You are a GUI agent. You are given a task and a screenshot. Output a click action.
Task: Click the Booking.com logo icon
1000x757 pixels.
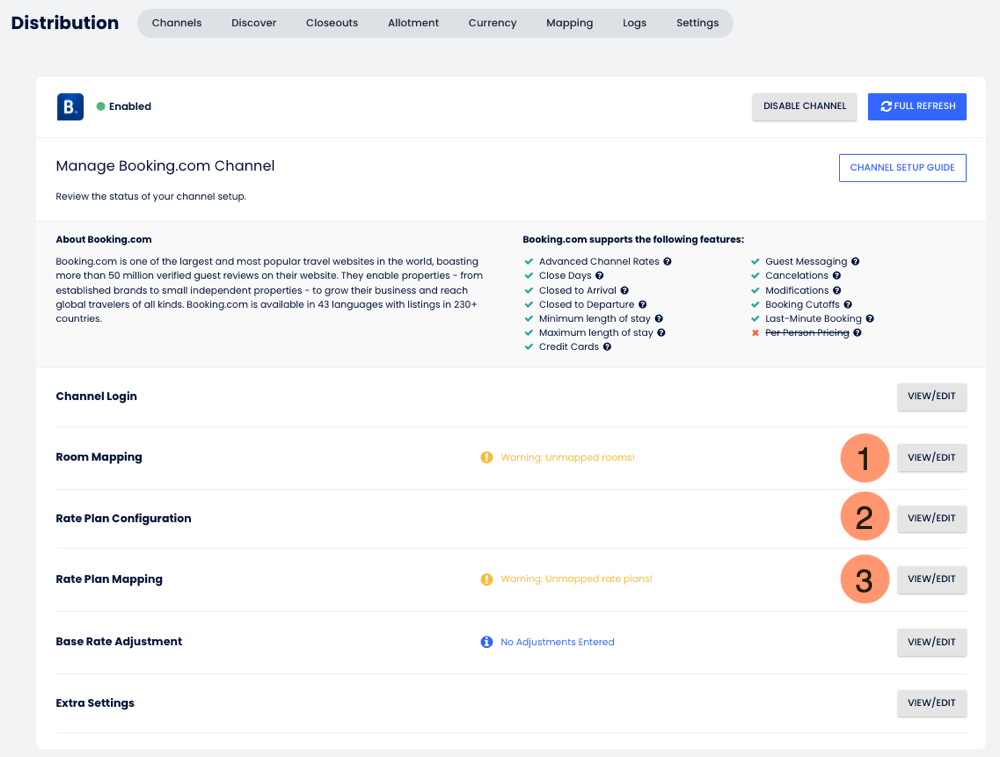point(70,107)
